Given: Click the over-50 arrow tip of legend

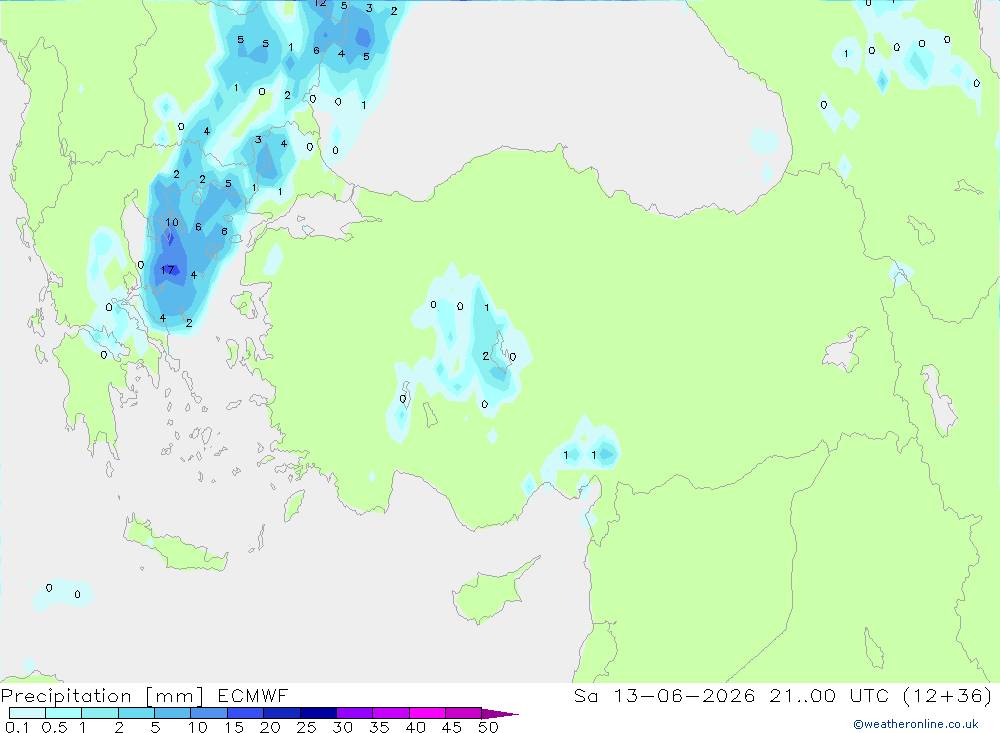Looking at the screenshot, I should [x=500, y=714].
